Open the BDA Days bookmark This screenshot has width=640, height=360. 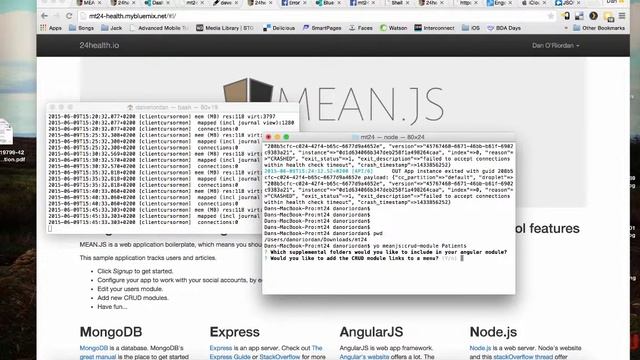[x=504, y=28]
